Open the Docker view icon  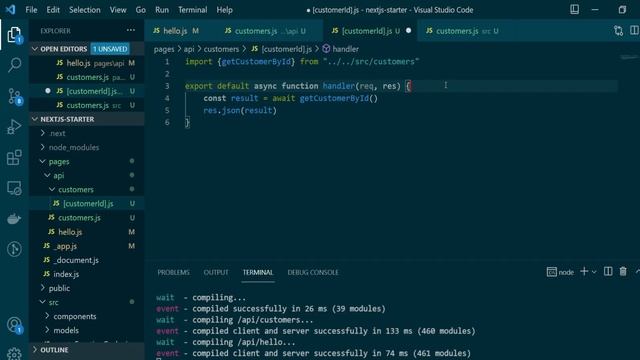point(14,219)
